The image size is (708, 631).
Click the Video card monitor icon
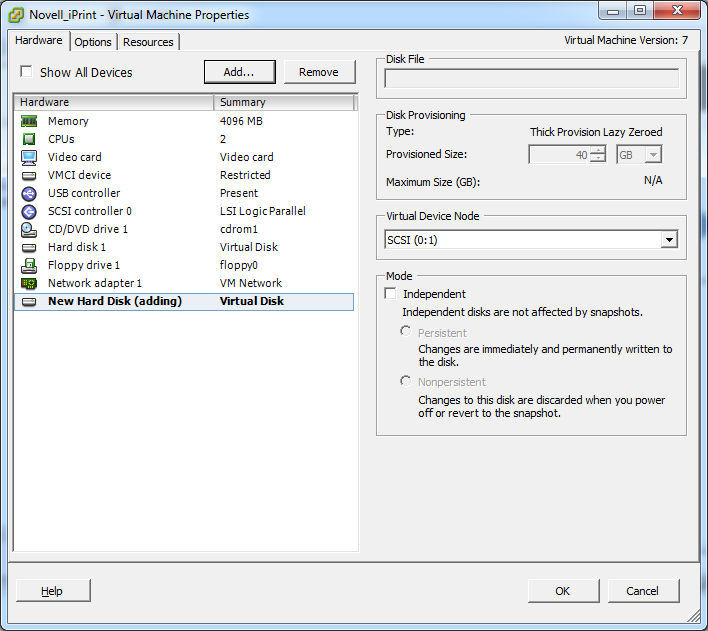pos(29,157)
